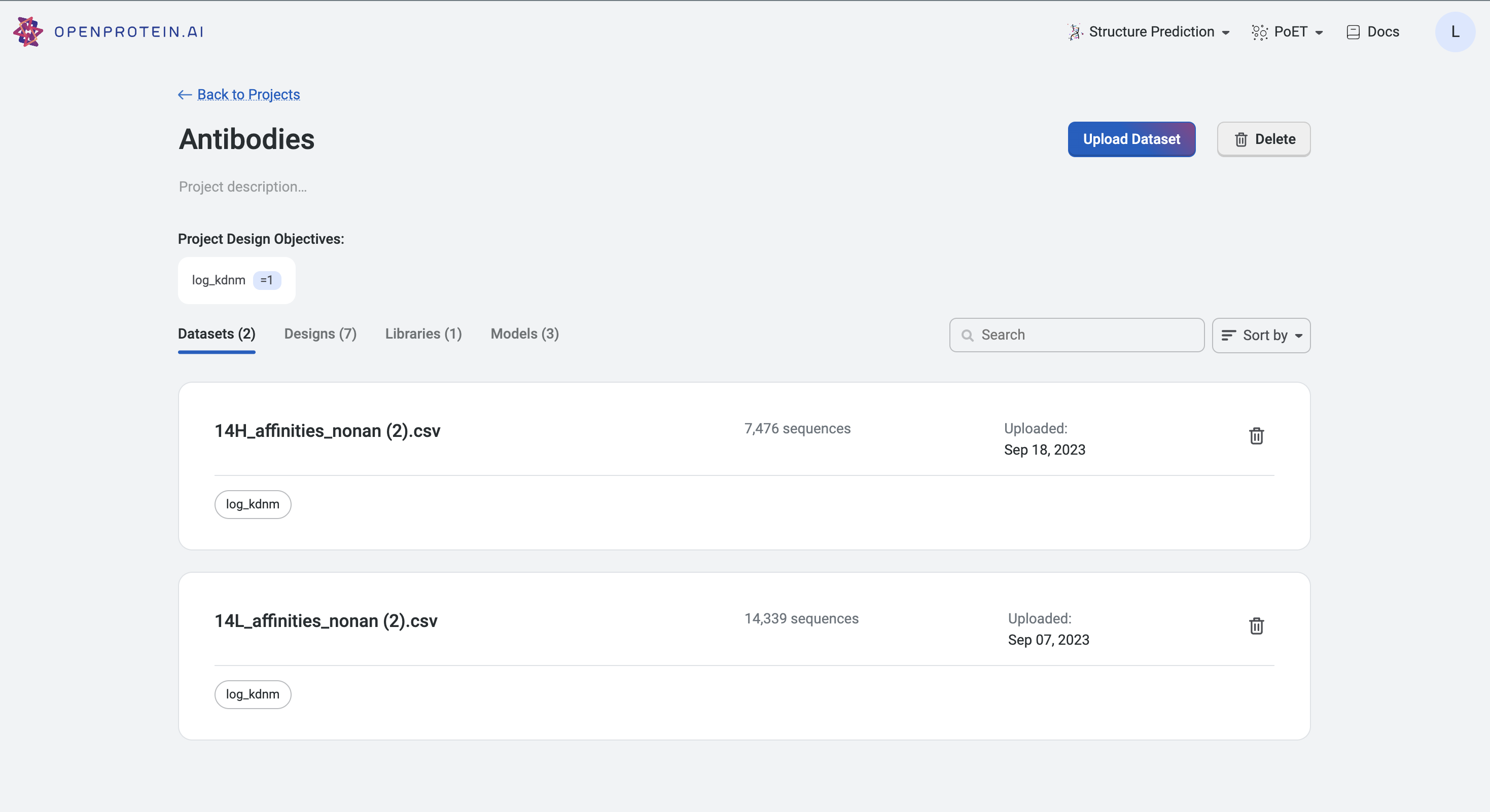Click the OpenProtein.AI logo icon
Image resolution: width=1490 pixels, height=812 pixels.
[28, 32]
